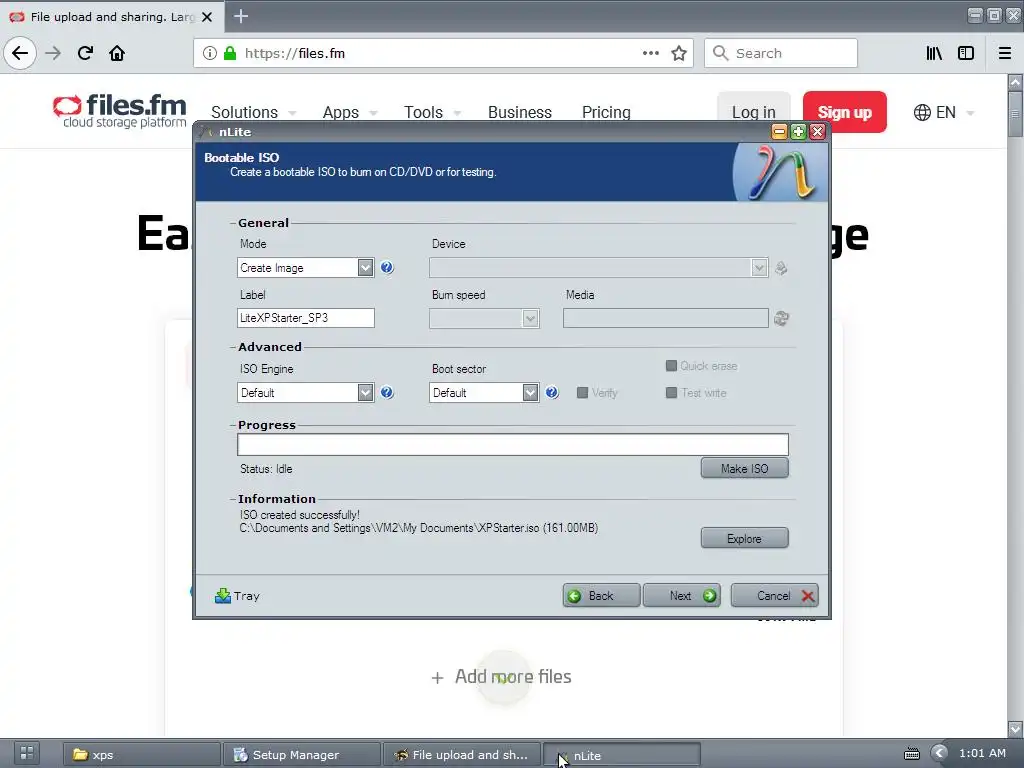Expand the Tools menu
The width and height of the screenshot is (1024, 768).
pos(432,112)
